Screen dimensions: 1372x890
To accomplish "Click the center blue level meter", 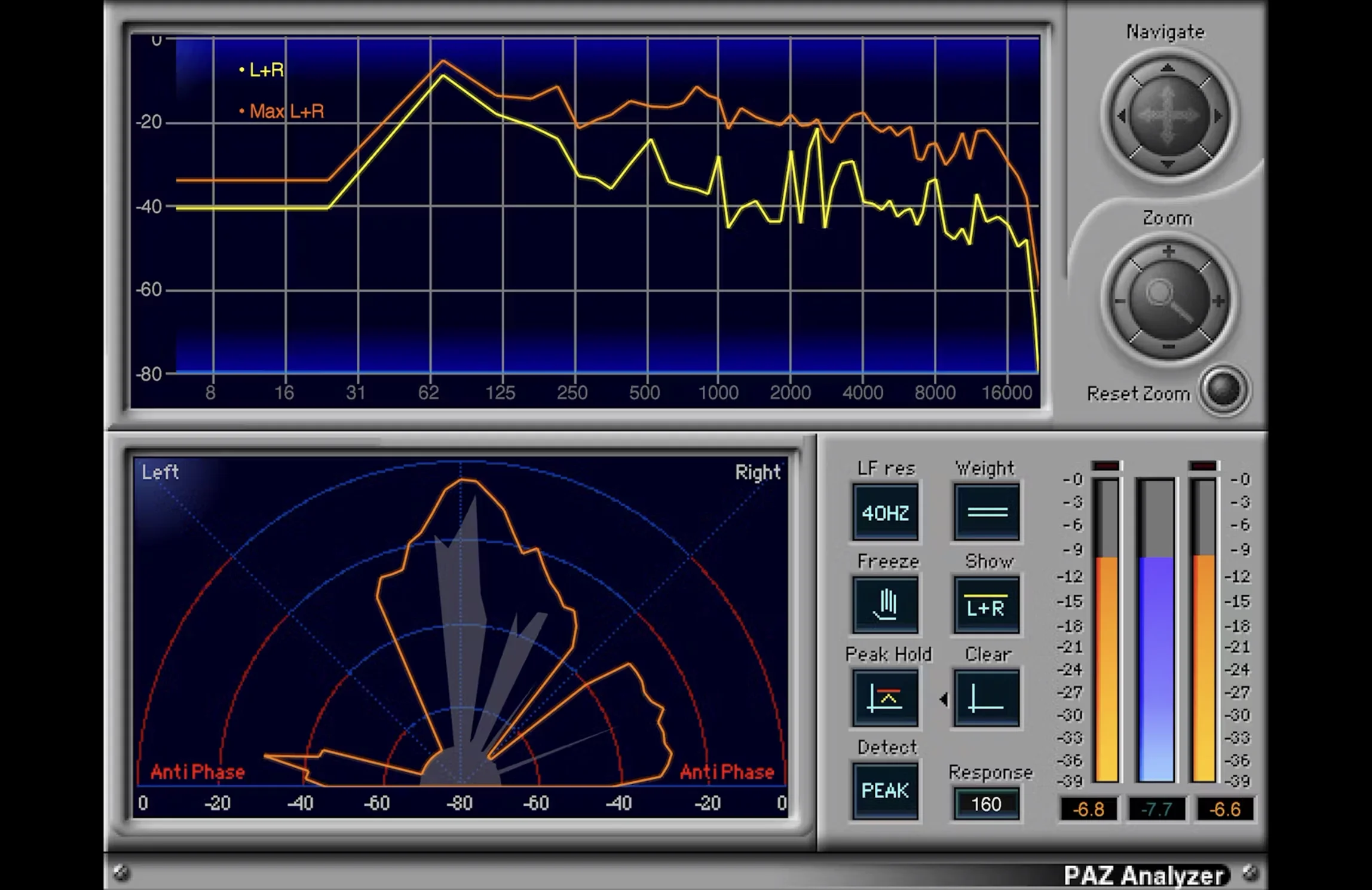I will point(1156,630).
